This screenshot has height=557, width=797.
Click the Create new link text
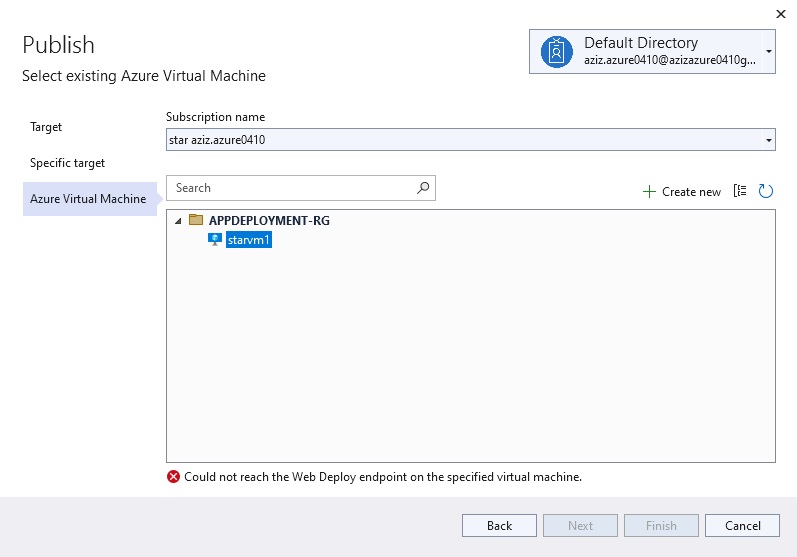691,192
